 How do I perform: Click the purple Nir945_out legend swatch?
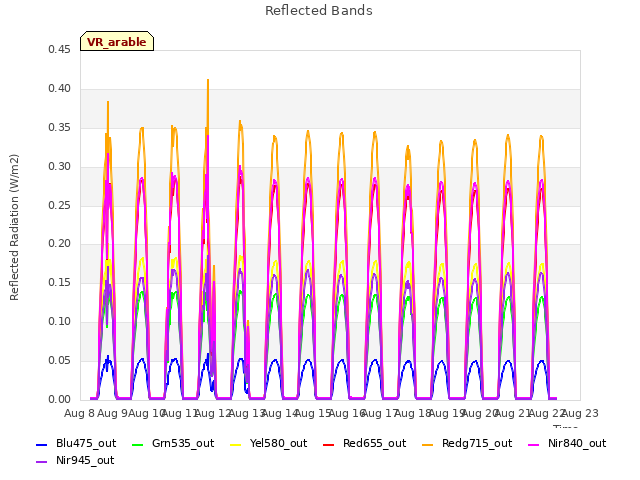[x=42, y=462]
